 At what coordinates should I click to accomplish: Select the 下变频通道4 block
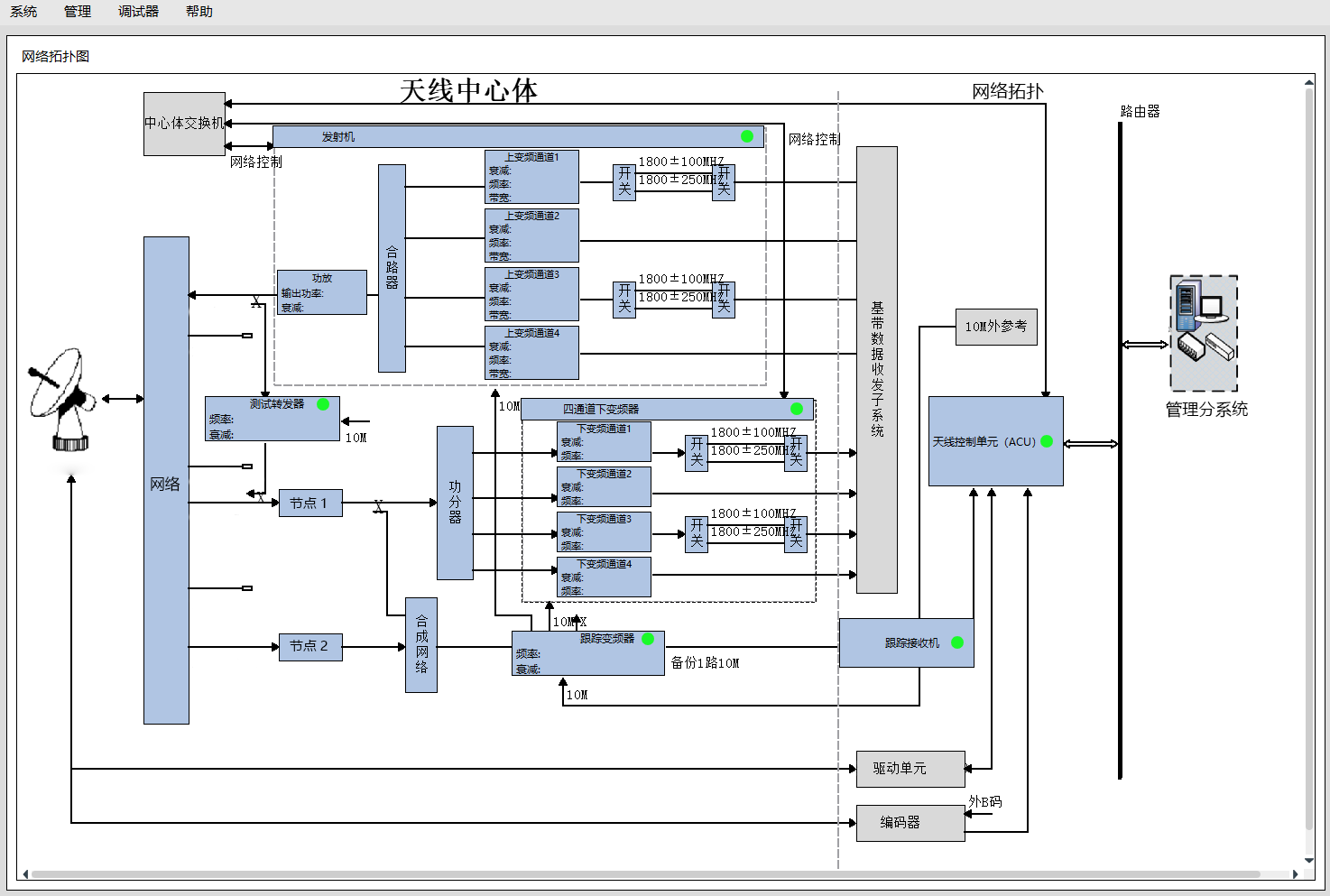pyautogui.click(x=604, y=577)
